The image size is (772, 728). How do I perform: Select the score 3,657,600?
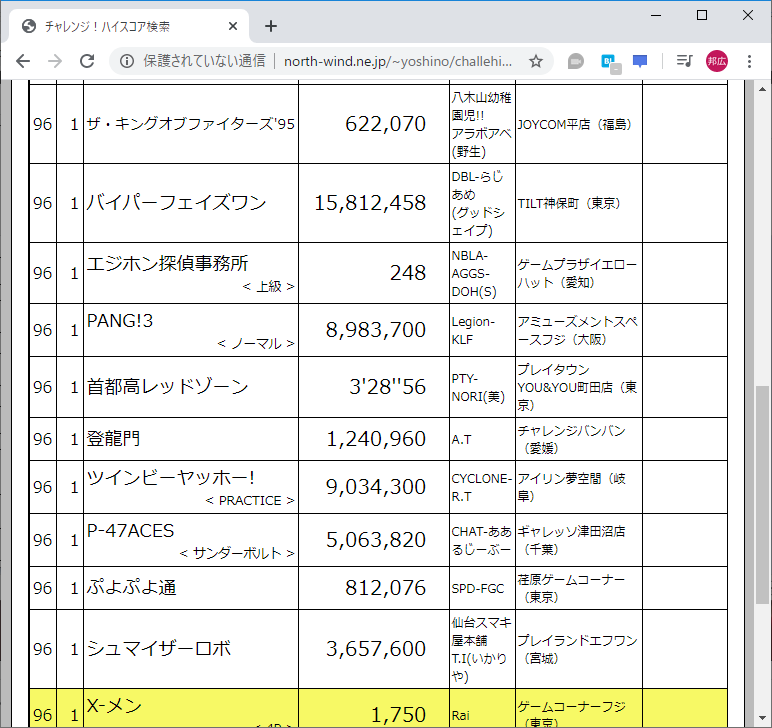coord(376,649)
